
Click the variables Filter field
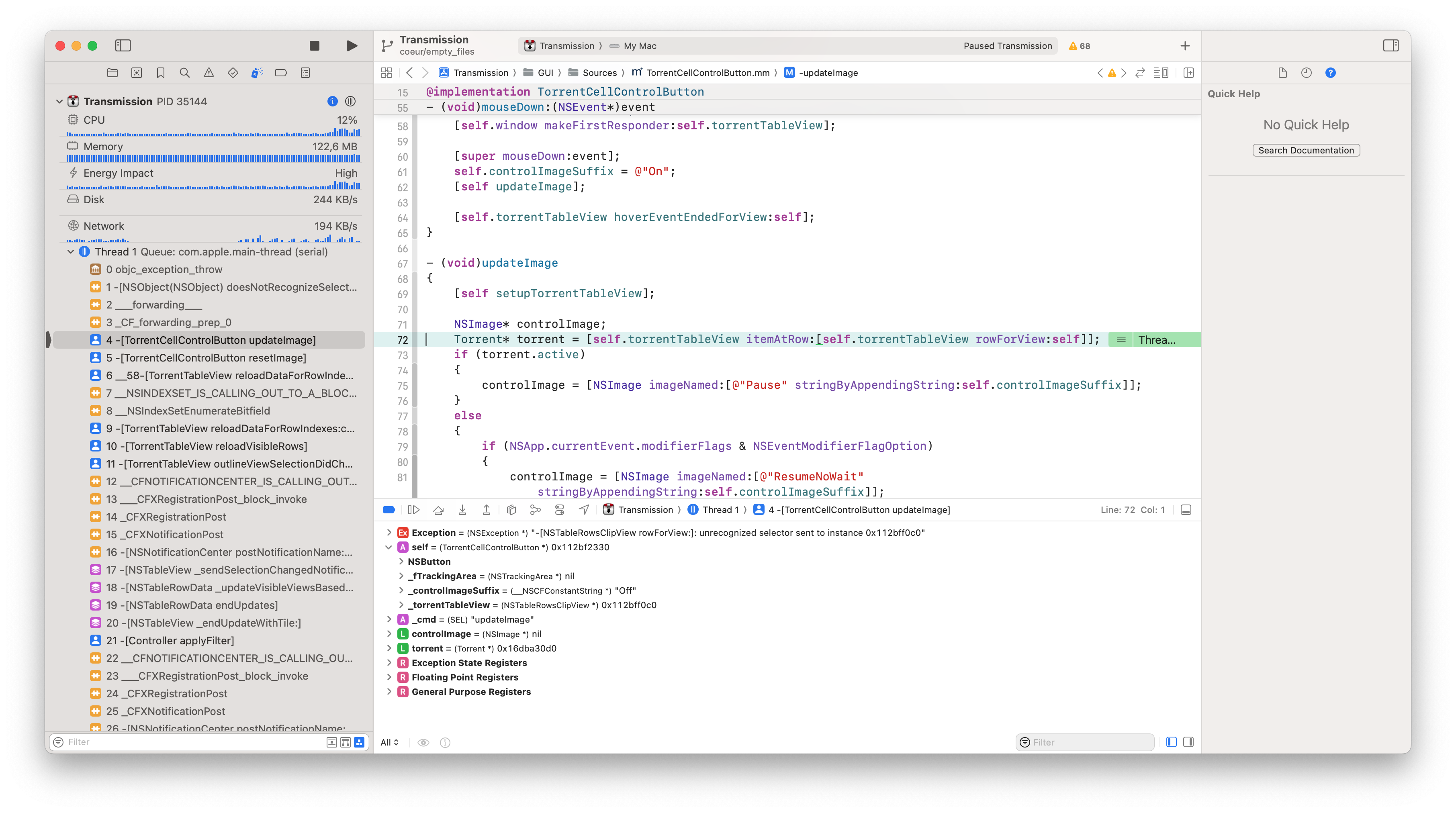tap(1085, 742)
